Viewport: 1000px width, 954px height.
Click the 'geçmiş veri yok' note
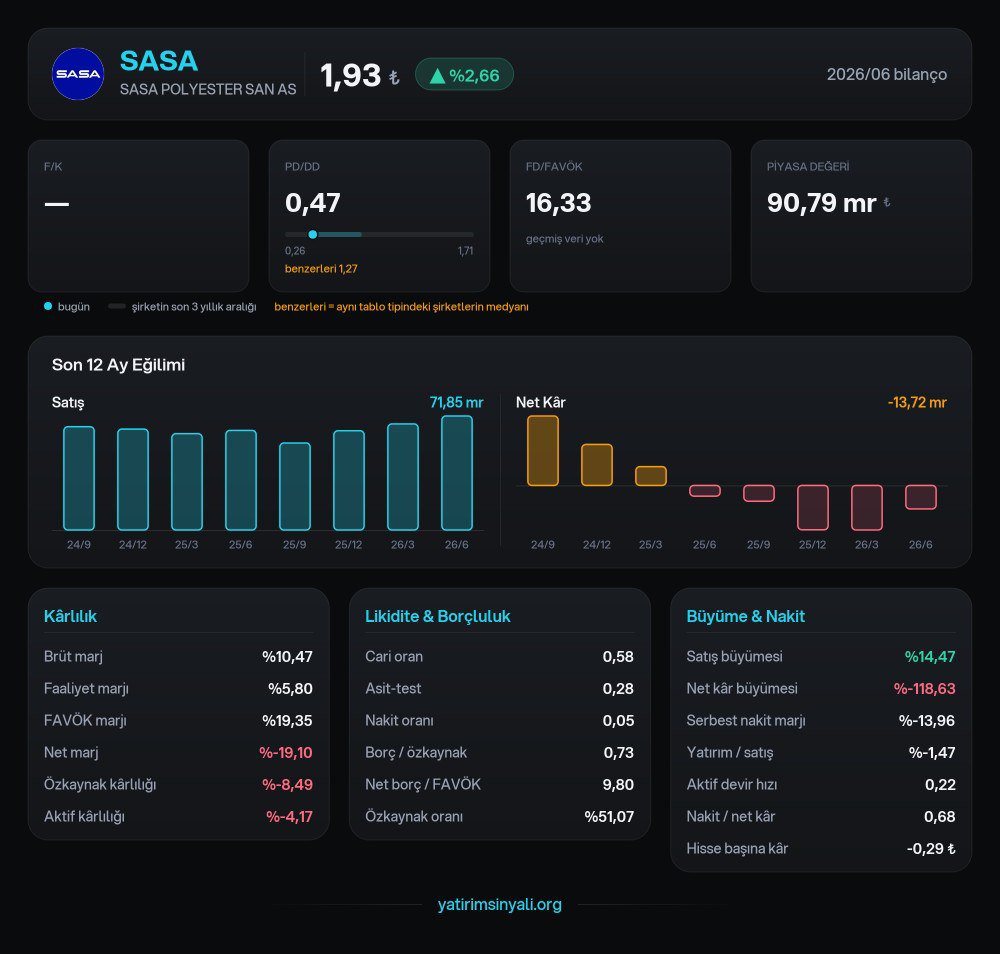coord(564,238)
